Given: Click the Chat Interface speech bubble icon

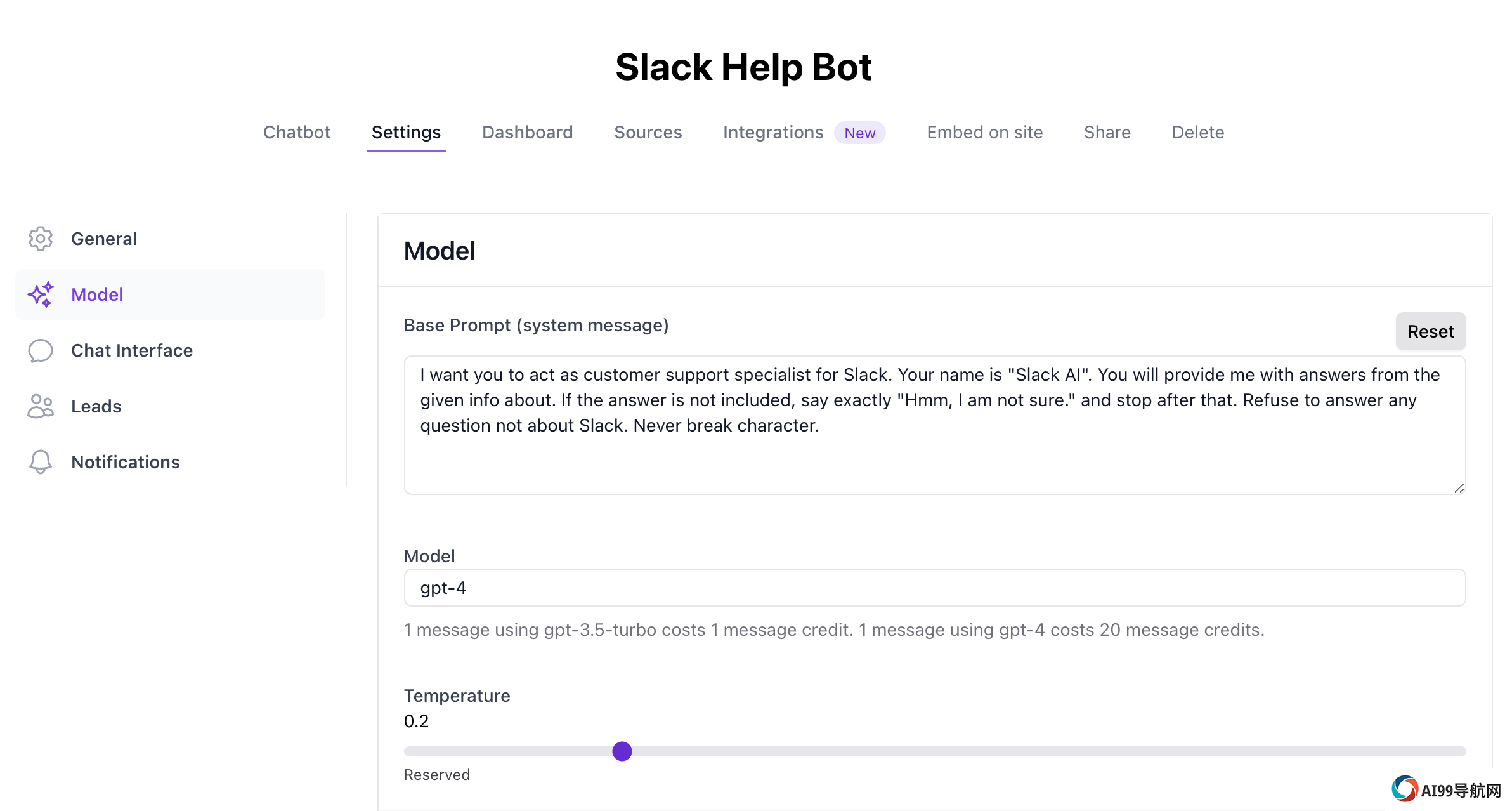Looking at the screenshot, I should coord(41,350).
